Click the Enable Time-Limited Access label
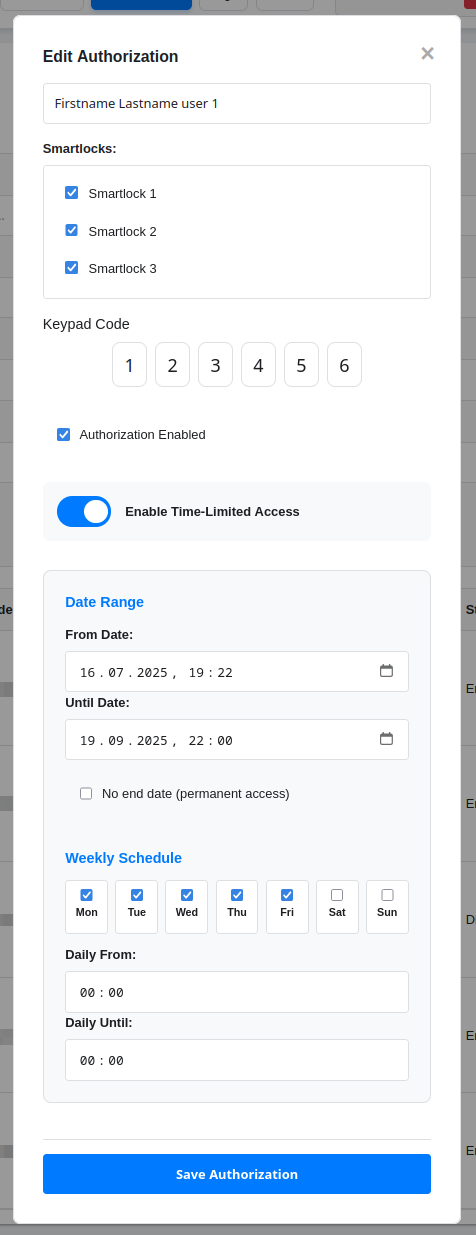The image size is (476, 1235). coord(212,511)
